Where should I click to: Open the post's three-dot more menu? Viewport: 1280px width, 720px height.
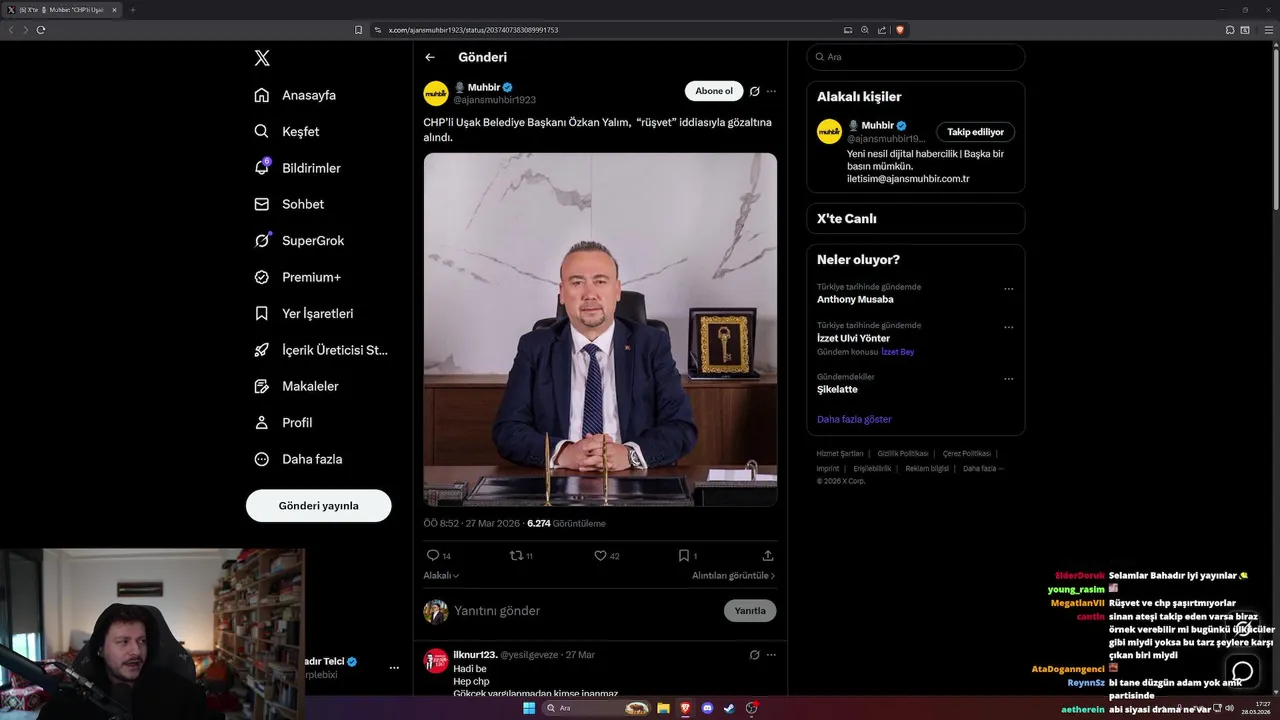pyautogui.click(x=771, y=91)
